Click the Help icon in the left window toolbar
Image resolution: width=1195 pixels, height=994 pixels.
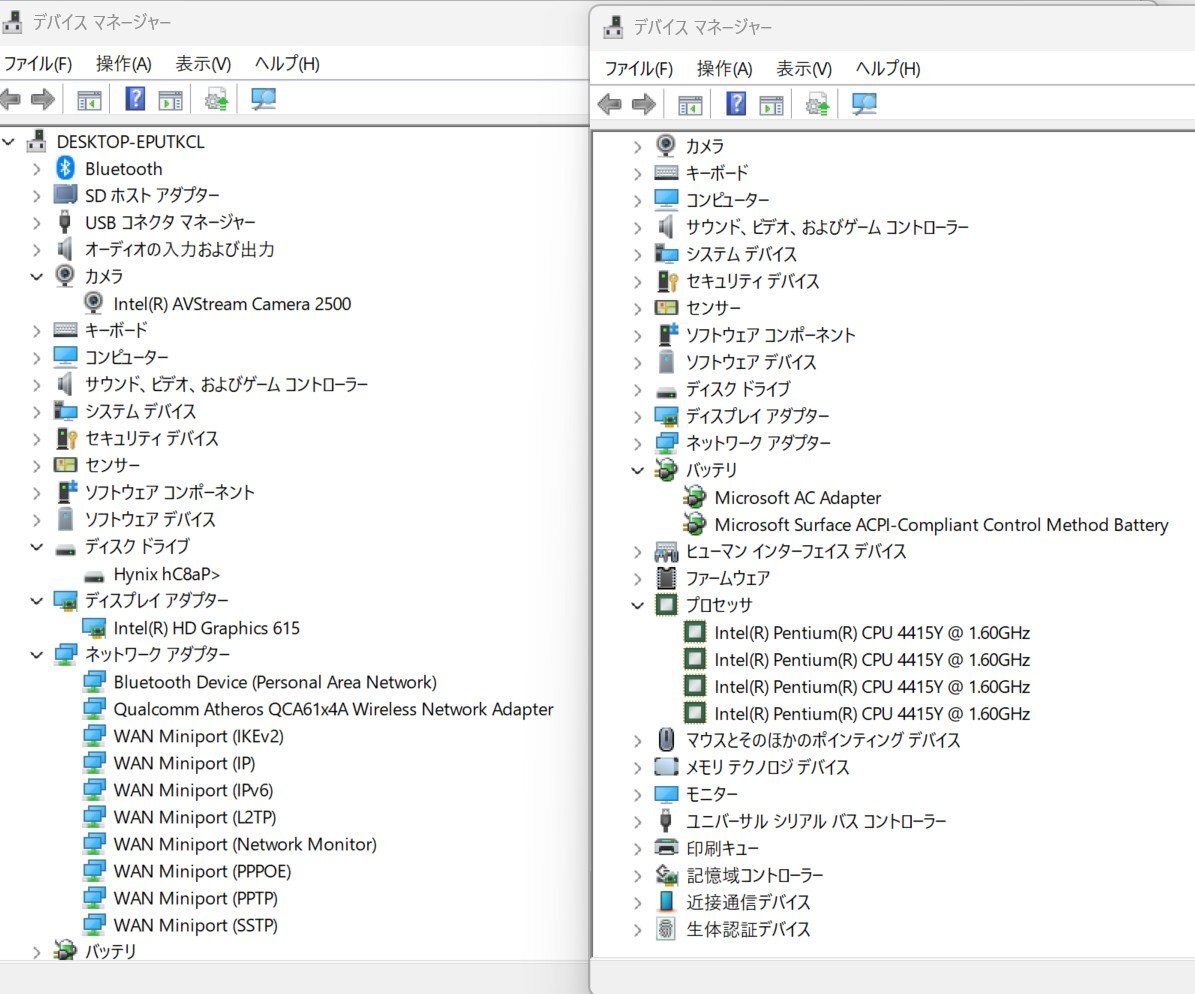tap(135, 99)
